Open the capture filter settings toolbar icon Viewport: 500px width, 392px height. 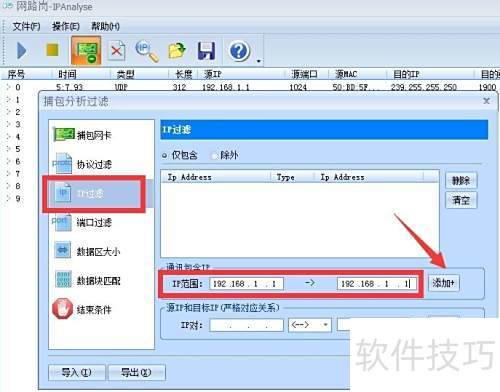coord(86,51)
